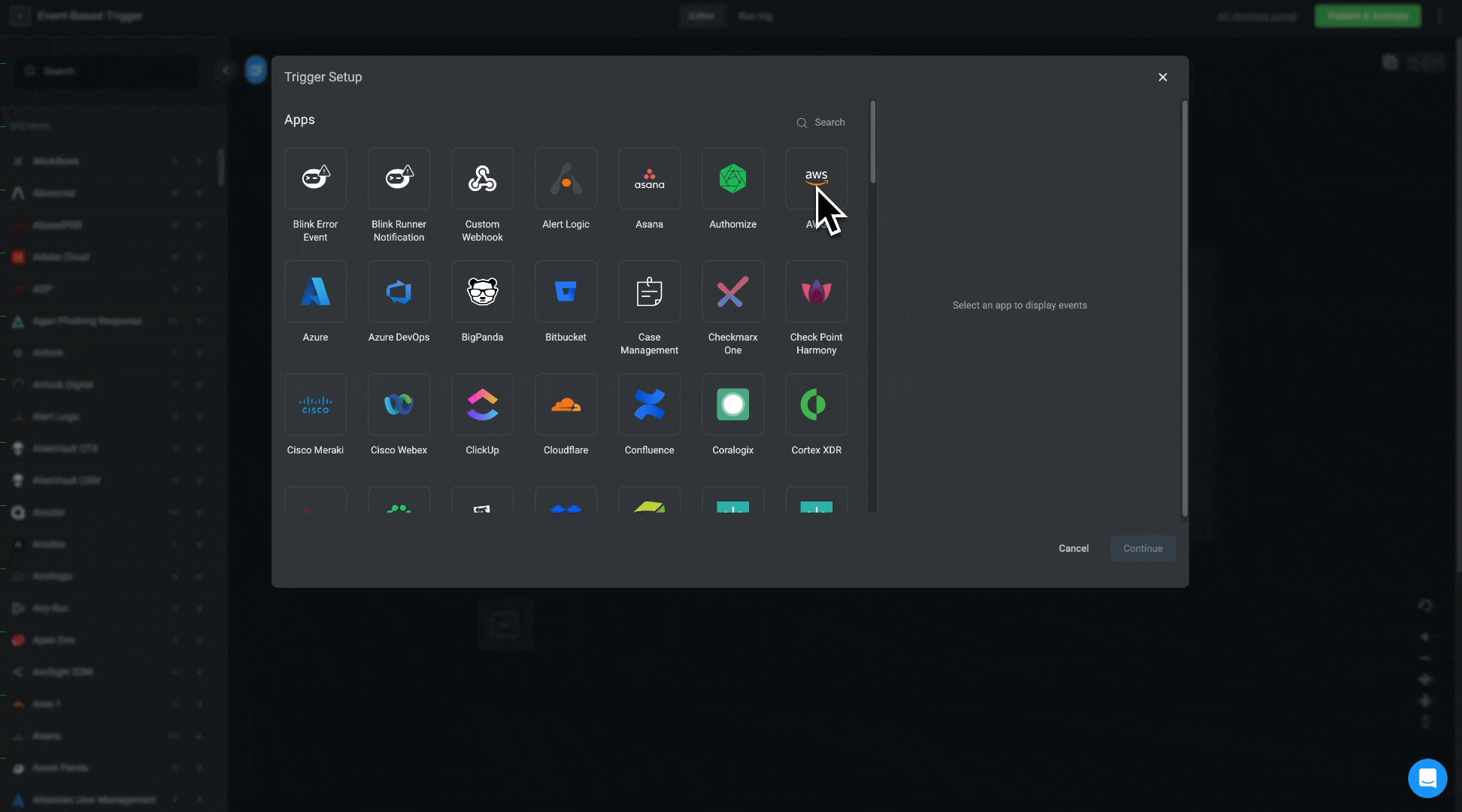
Task: Select the ClickUp app tile
Action: tap(482, 404)
